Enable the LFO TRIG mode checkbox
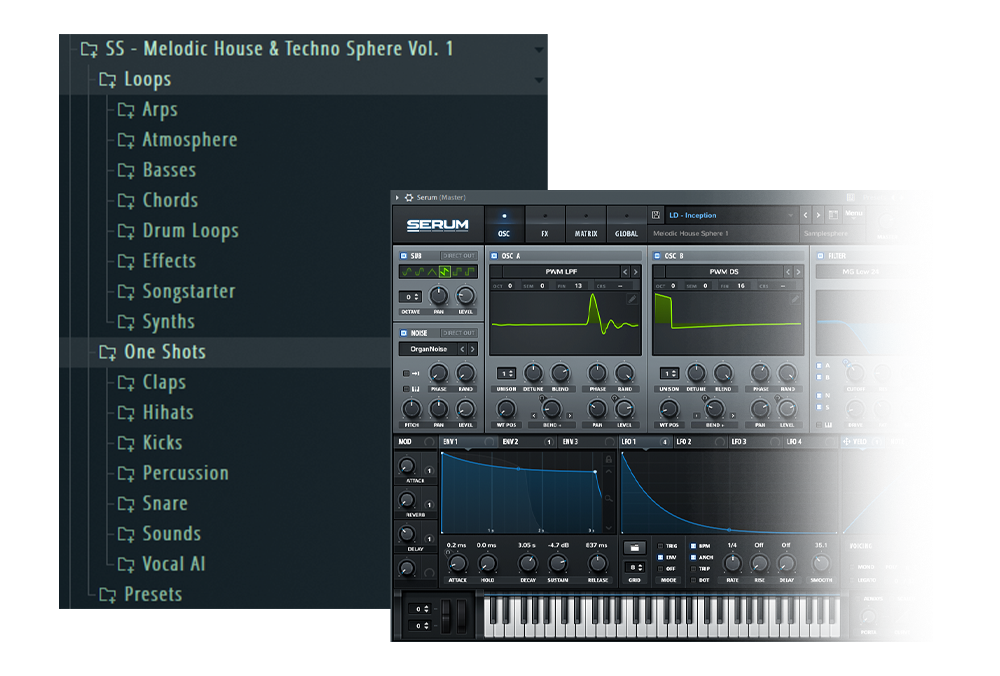The width and height of the screenshot is (1000, 676). 661,547
